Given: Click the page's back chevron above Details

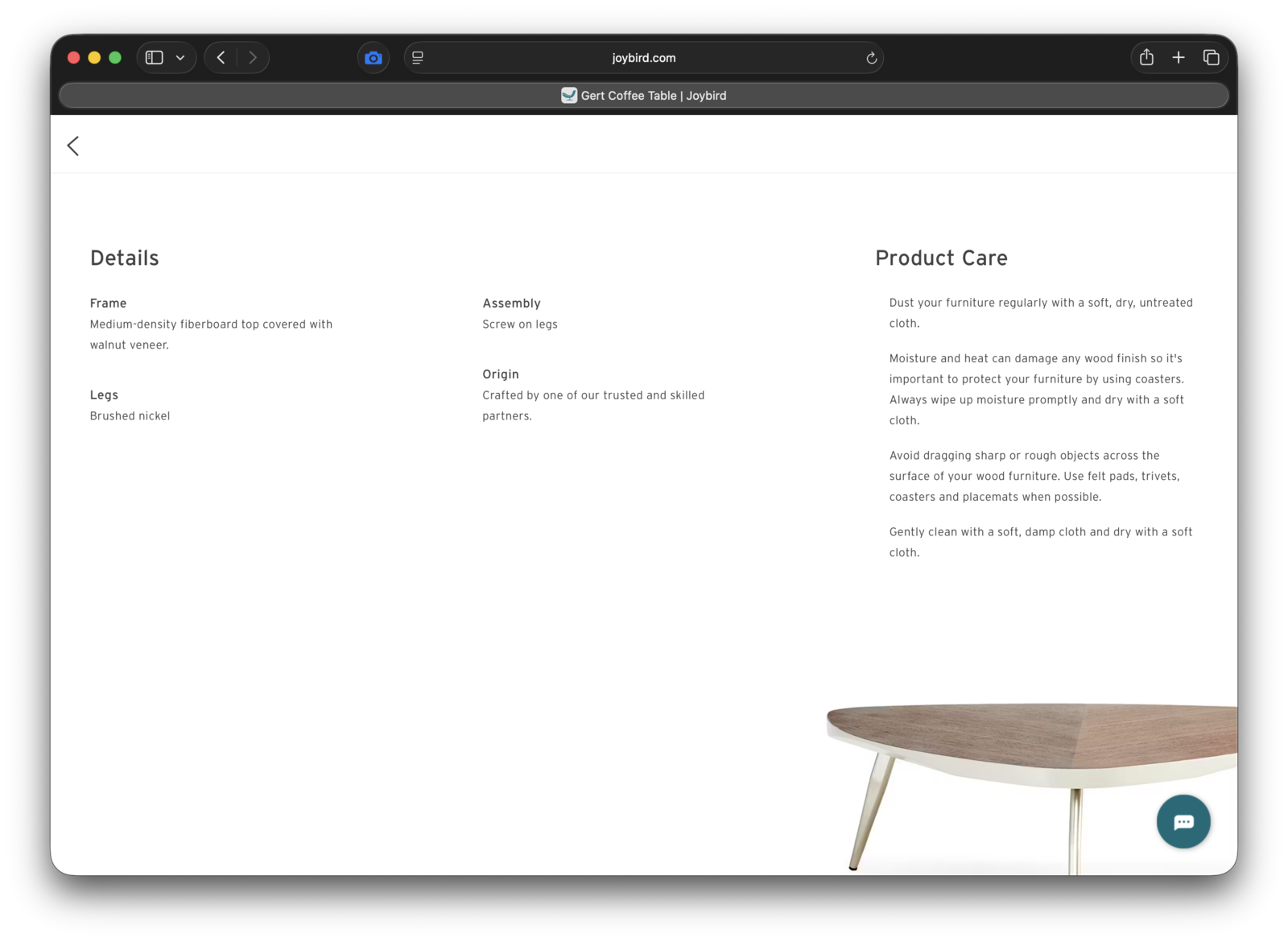Looking at the screenshot, I should 73,146.
